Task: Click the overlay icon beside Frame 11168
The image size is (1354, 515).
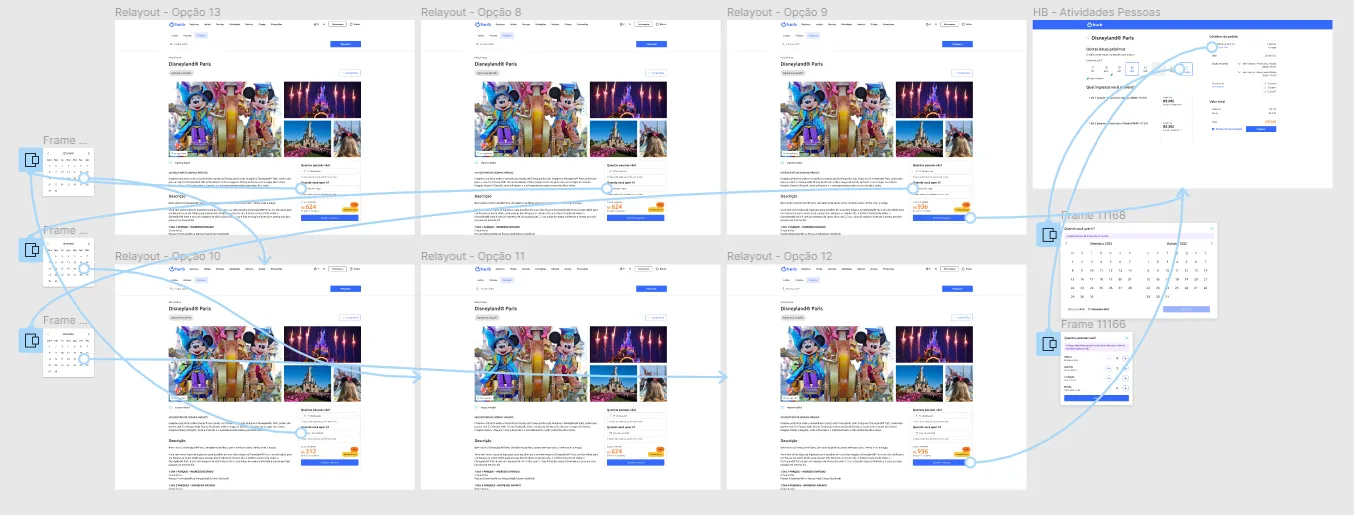Action: point(1049,235)
